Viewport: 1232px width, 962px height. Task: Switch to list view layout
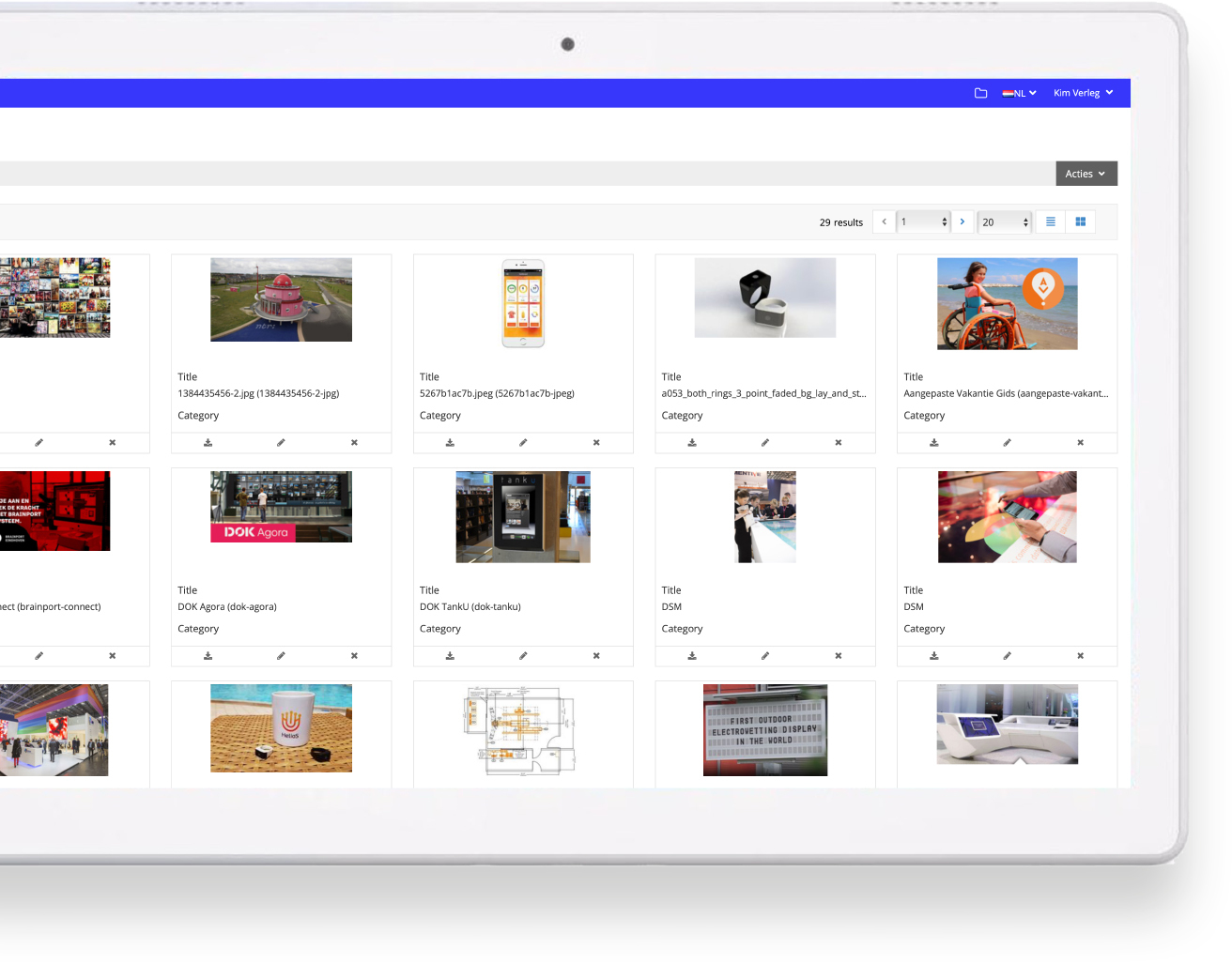1051,221
